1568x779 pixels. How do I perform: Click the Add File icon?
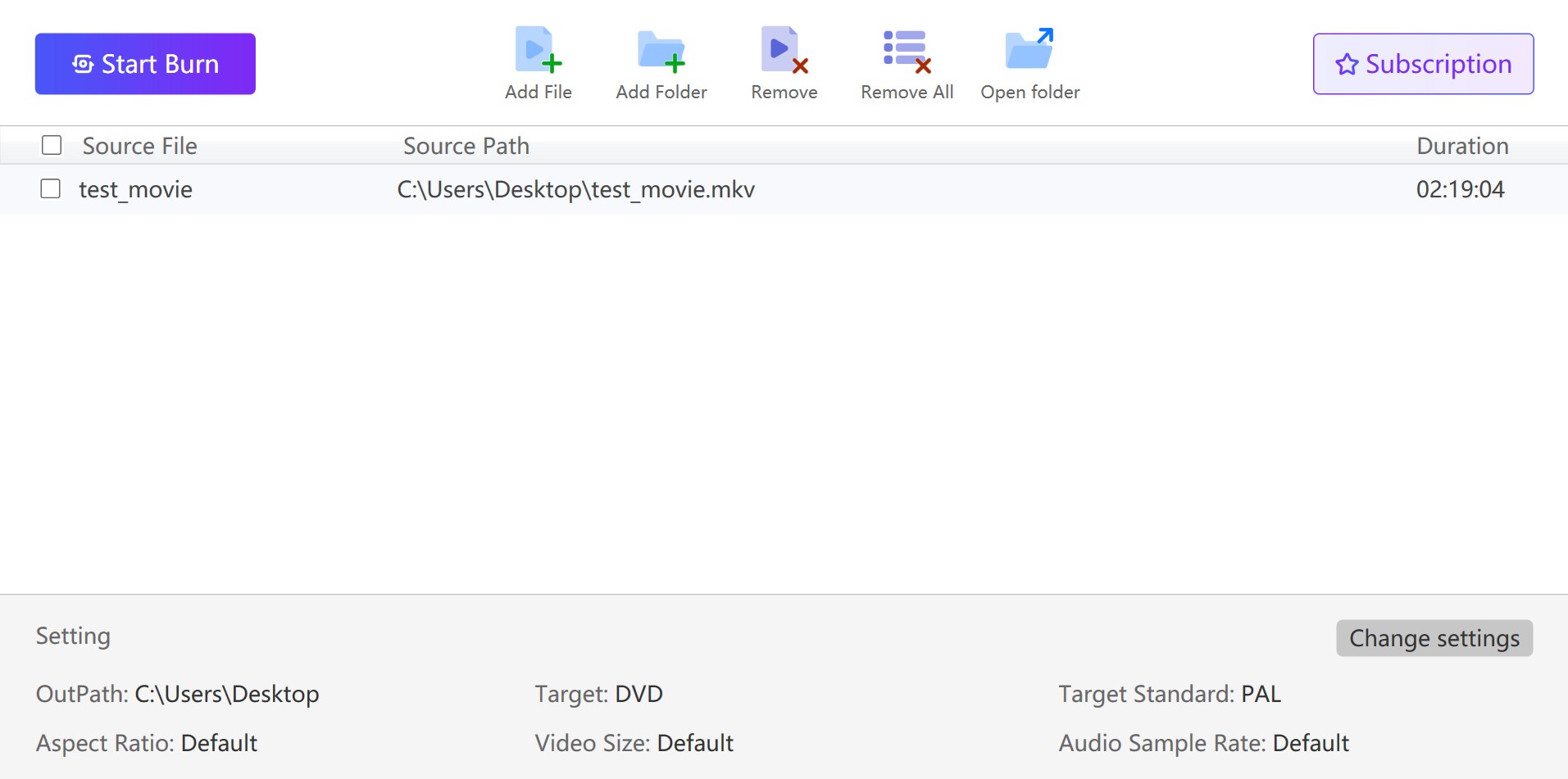[x=539, y=50]
